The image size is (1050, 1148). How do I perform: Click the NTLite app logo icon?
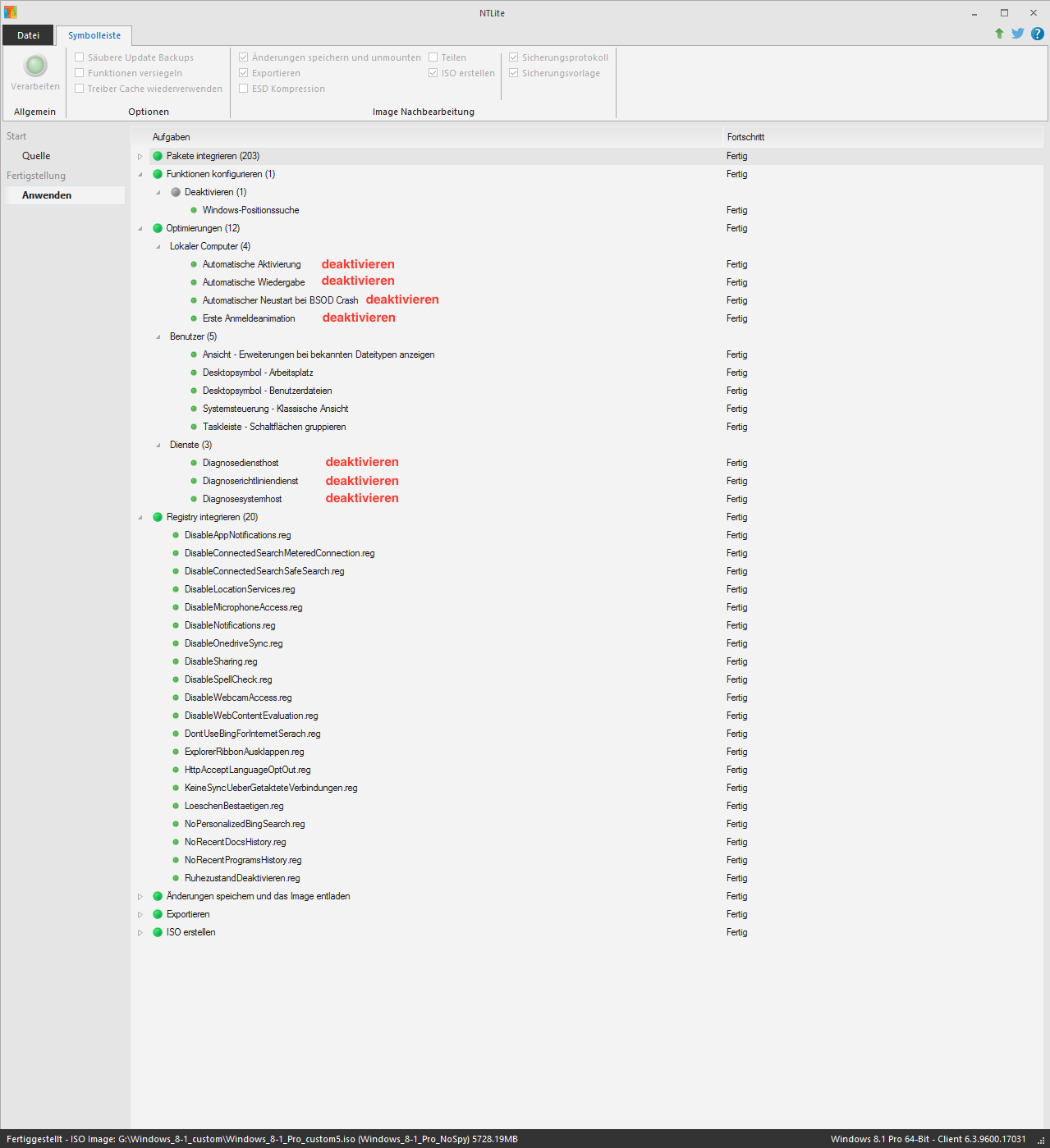point(10,12)
